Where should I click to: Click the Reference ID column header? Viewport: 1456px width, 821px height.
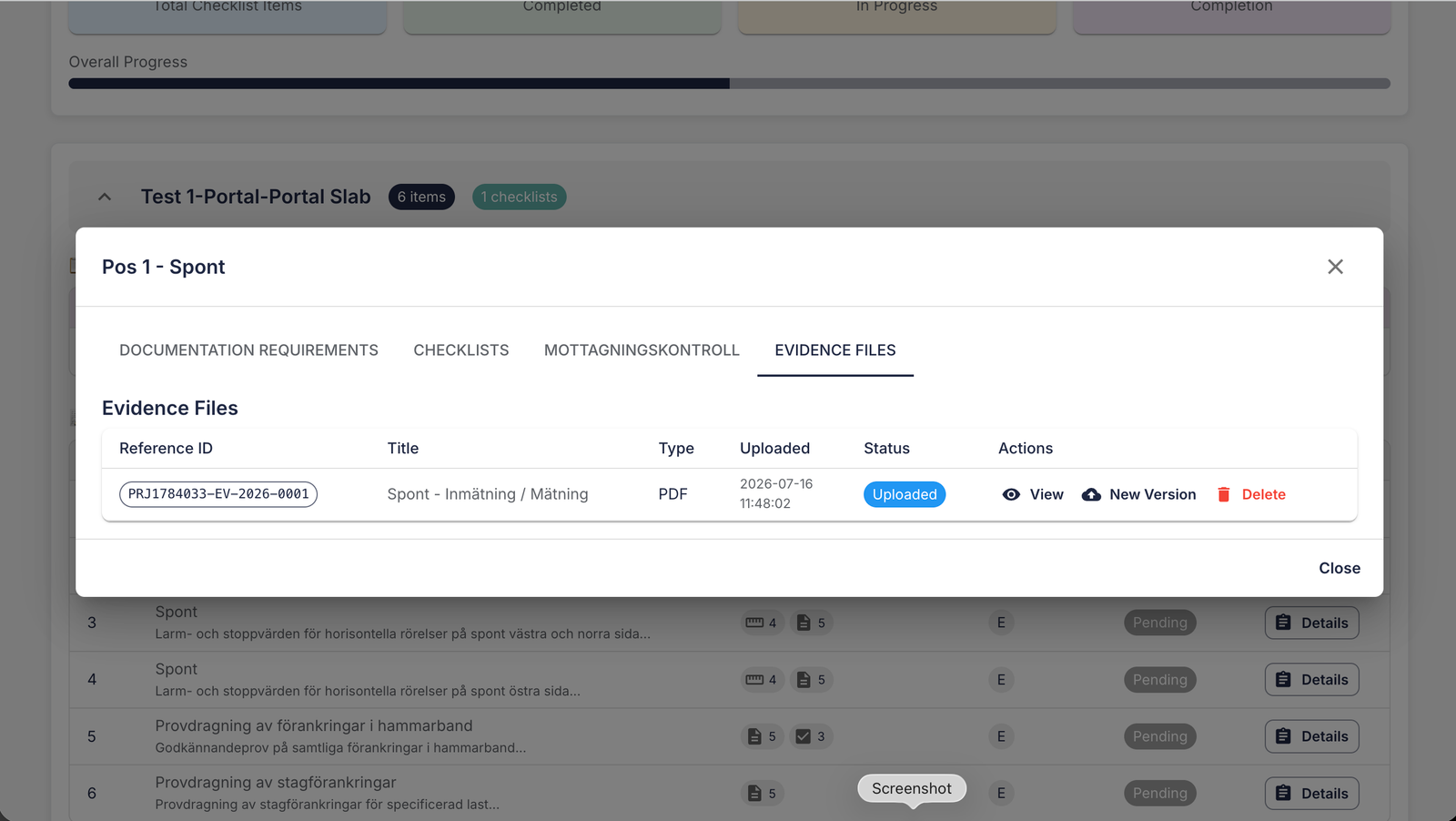pyautogui.click(x=166, y=448)
